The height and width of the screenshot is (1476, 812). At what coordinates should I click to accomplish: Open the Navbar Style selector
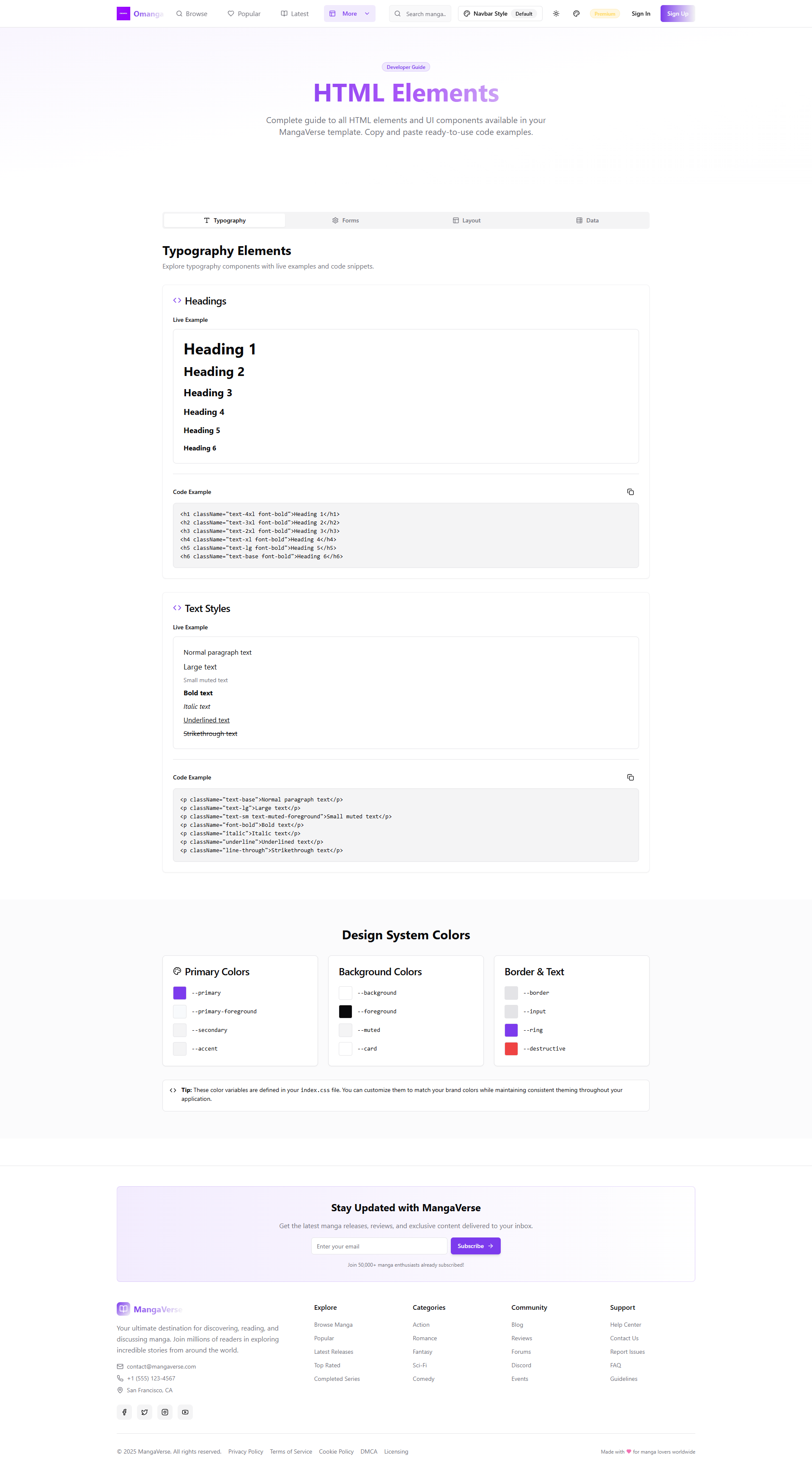(x=500, y=14)
